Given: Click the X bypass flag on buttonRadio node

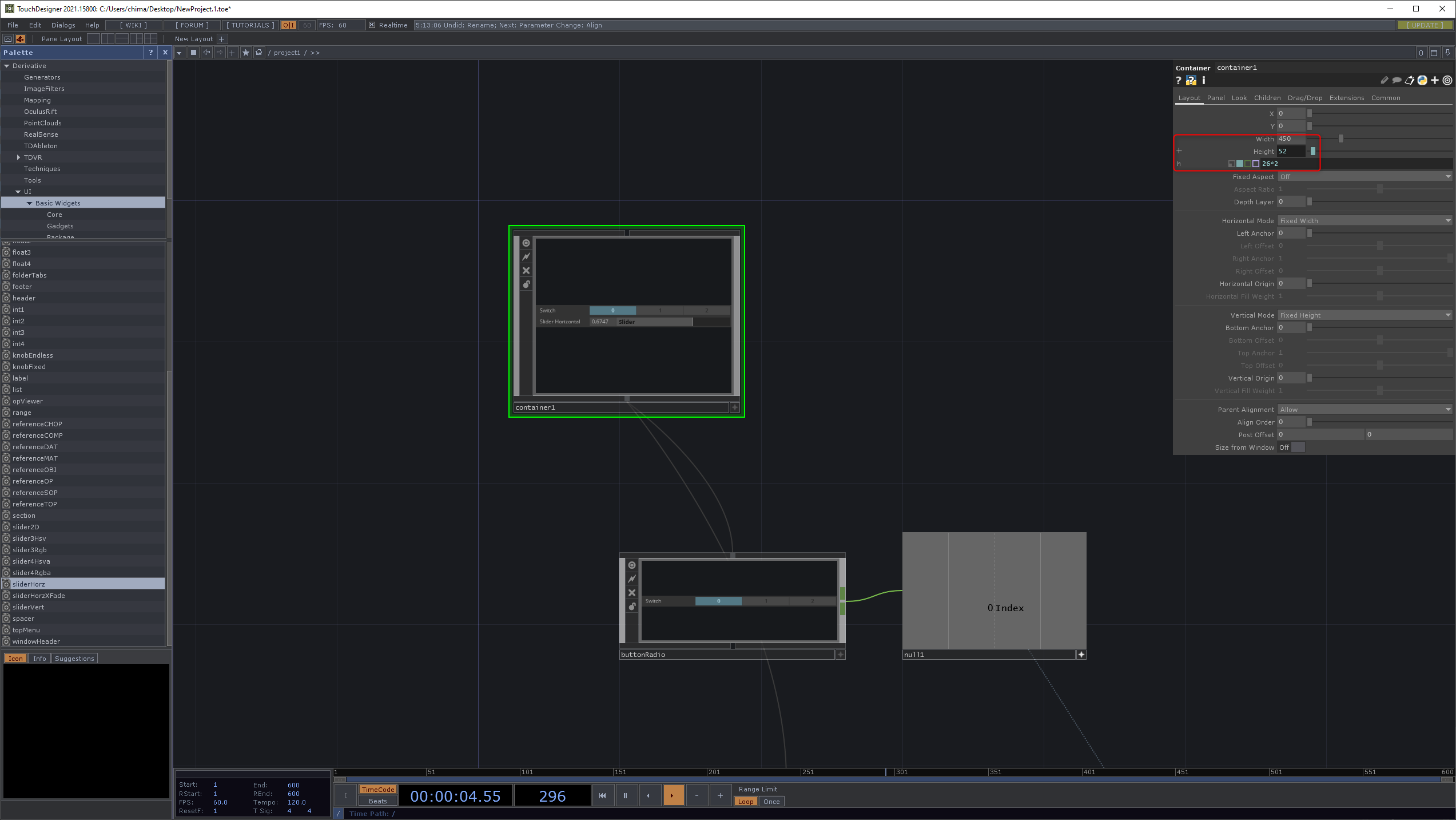Looking at the screenshot, I should pyautogui.click(x=632, y=593).
